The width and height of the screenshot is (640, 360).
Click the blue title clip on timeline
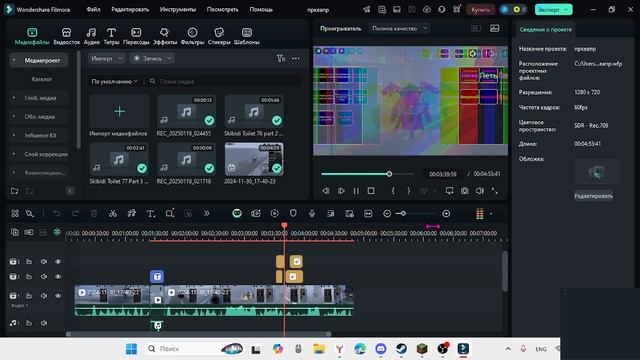click(157, 277)
